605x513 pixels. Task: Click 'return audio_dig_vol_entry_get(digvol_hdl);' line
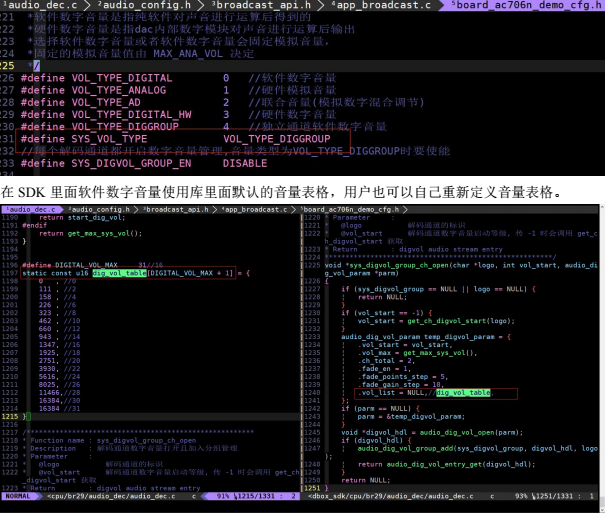coord(446,464)
